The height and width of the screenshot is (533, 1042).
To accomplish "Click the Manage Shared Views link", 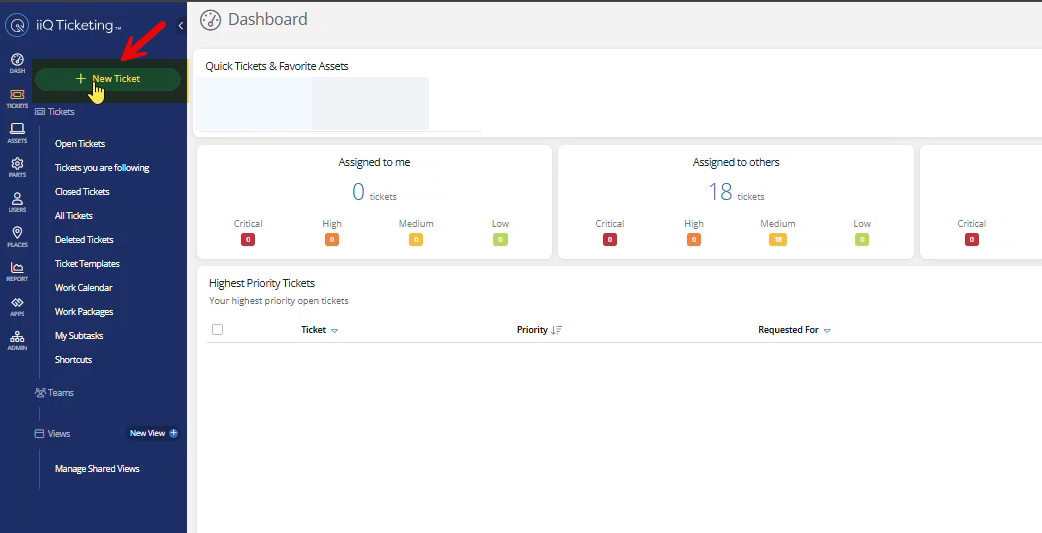I will [97, 469].
